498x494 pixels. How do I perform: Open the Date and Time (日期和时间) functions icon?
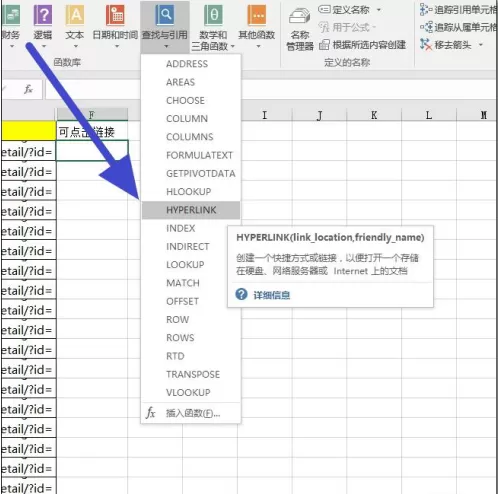click(115, 16)
